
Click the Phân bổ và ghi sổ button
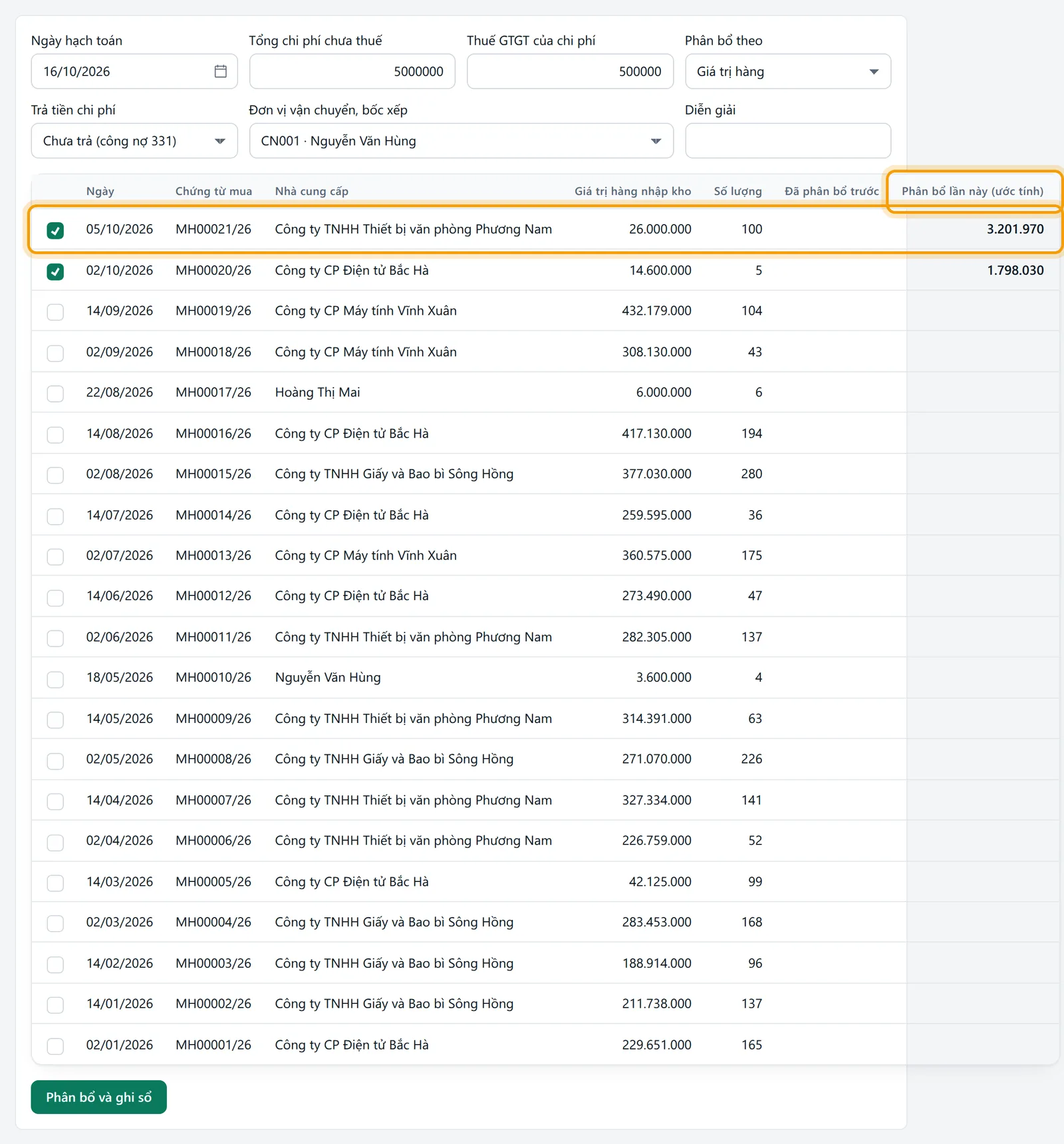[98, 1097]
